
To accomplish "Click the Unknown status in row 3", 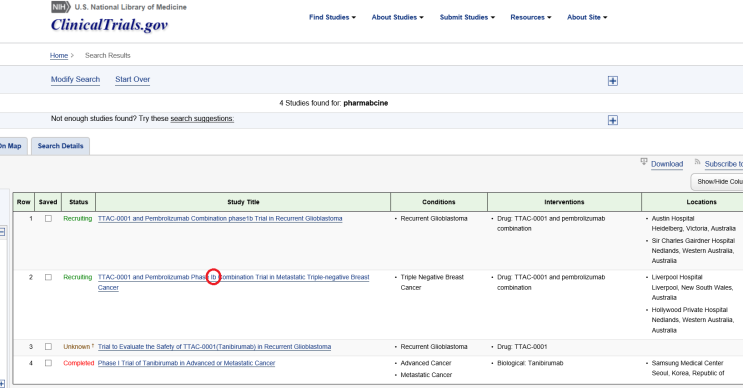I will coord(77,347).
